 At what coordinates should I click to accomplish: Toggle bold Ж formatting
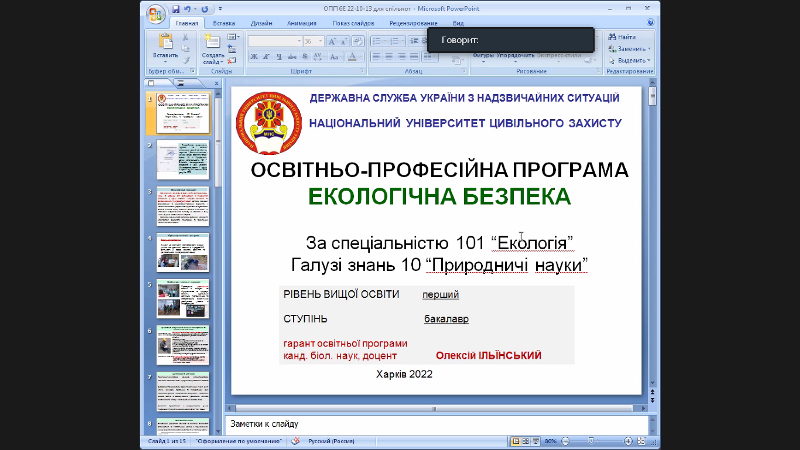(254, 57)
